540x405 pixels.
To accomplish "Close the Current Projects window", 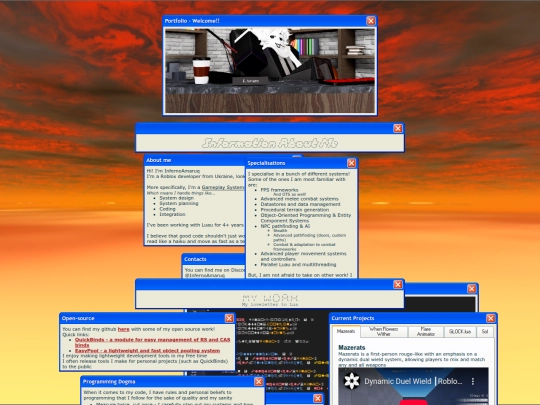I will pos(490,318).
